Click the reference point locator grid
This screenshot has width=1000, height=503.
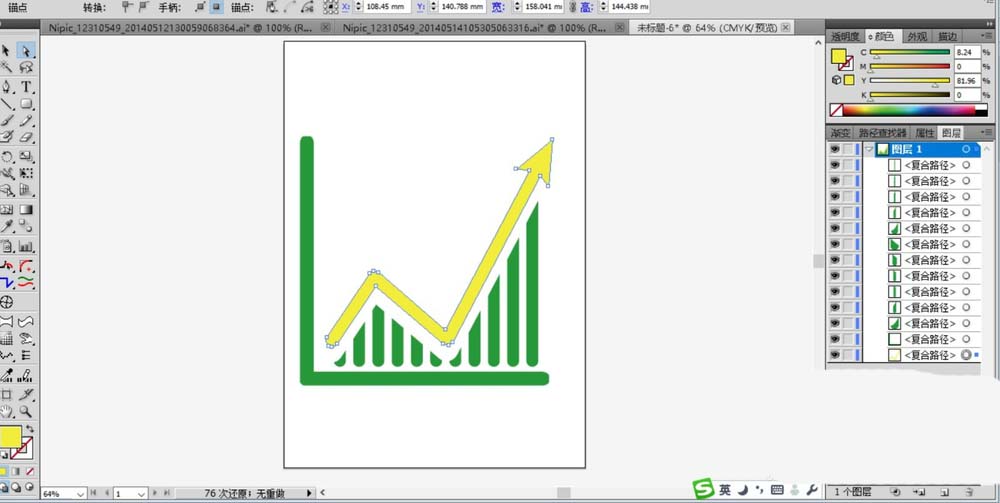click(330, 7)
